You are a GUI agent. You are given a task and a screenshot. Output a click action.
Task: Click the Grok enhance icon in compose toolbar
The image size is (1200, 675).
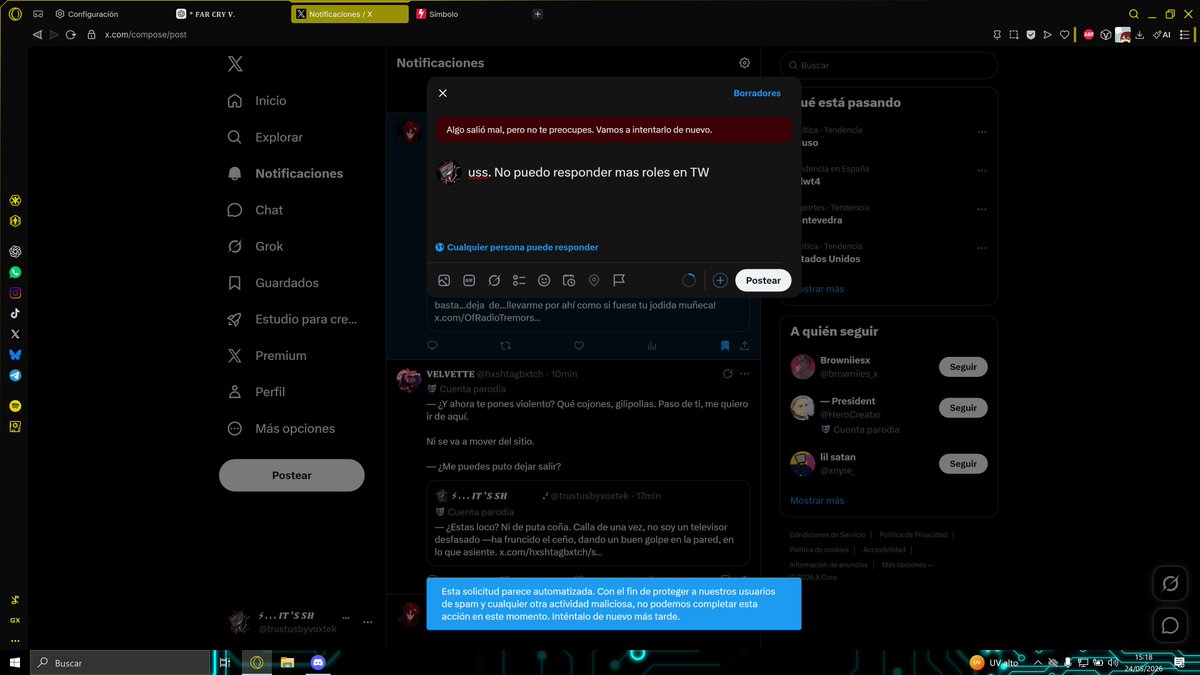[x=494, y=280]
